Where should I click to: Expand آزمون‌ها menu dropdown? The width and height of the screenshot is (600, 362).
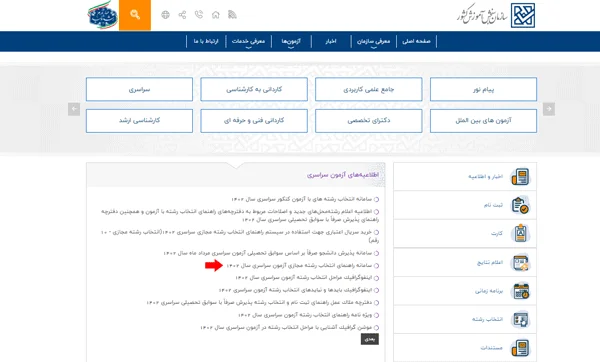coord(291,41)
